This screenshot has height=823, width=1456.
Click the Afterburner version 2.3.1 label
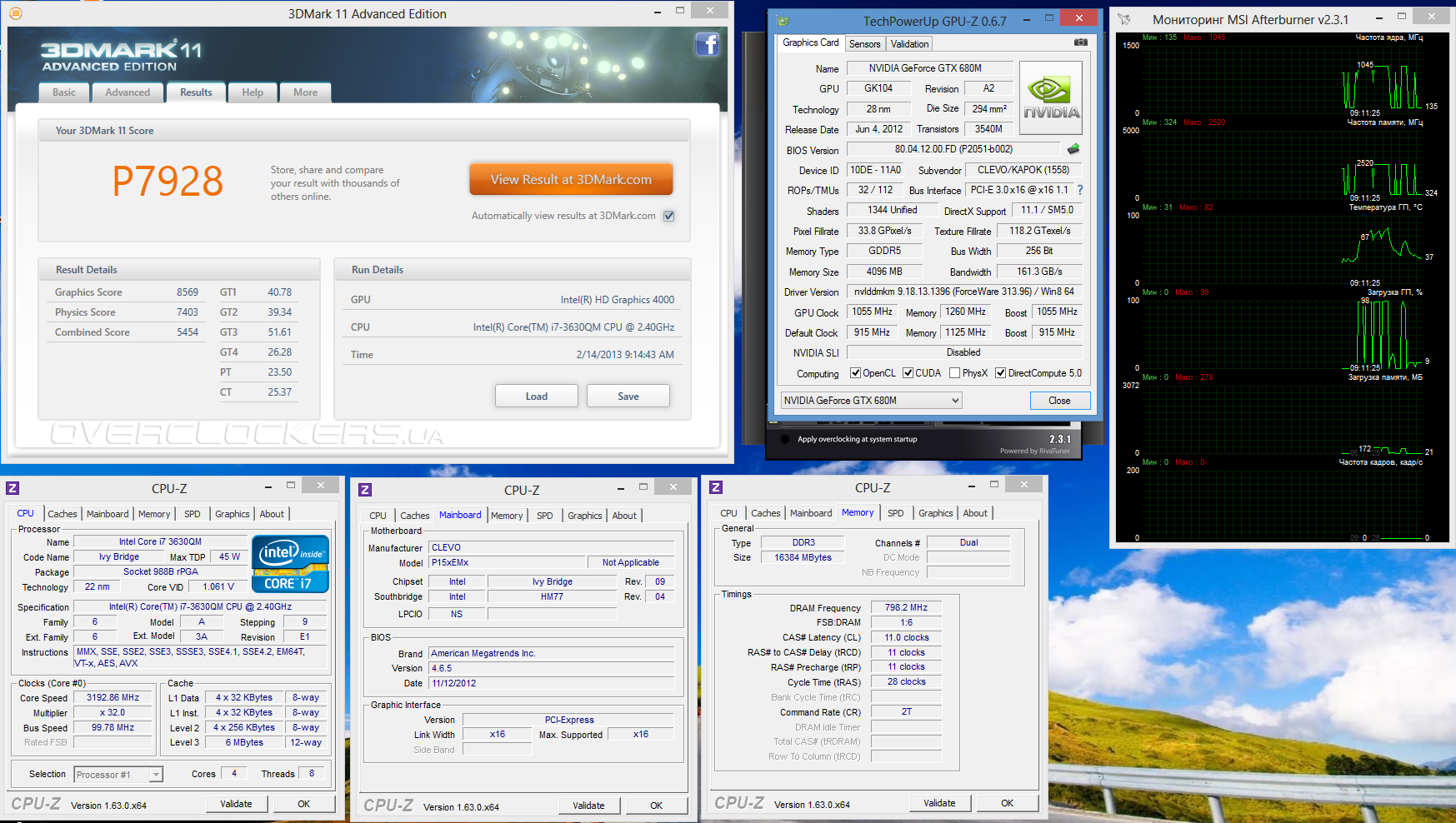click(x=1060, y=439)
